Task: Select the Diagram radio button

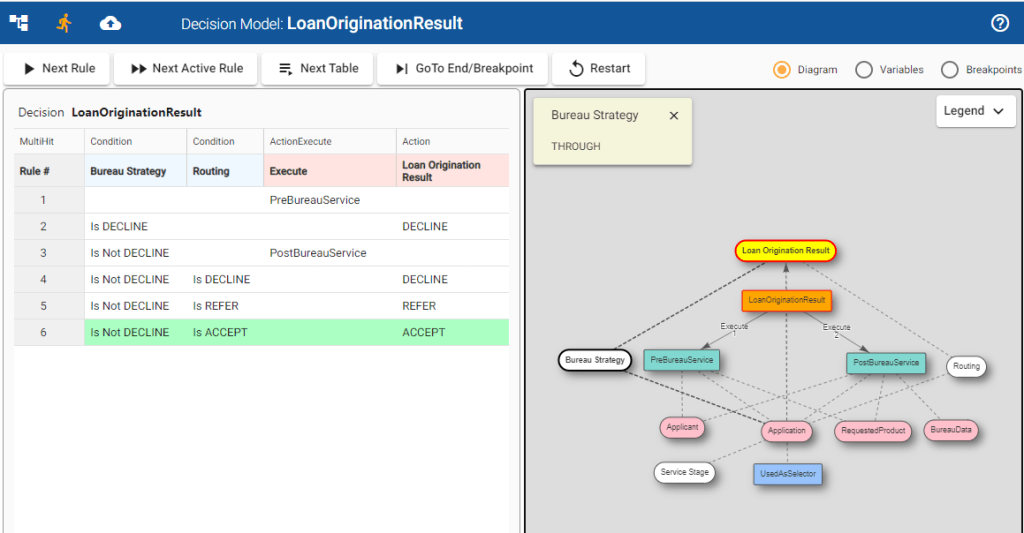Action: pos(782,70)
